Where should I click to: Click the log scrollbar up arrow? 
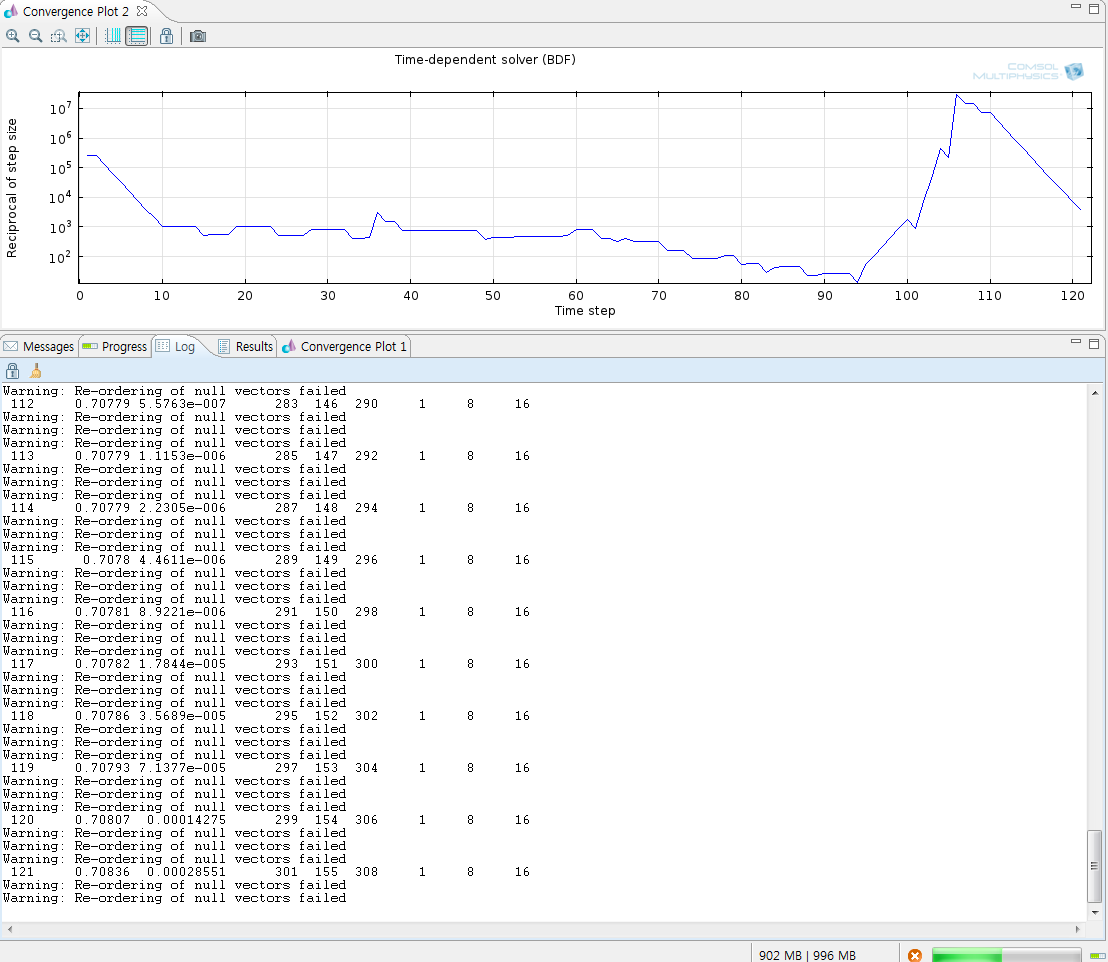point(1095,393)
